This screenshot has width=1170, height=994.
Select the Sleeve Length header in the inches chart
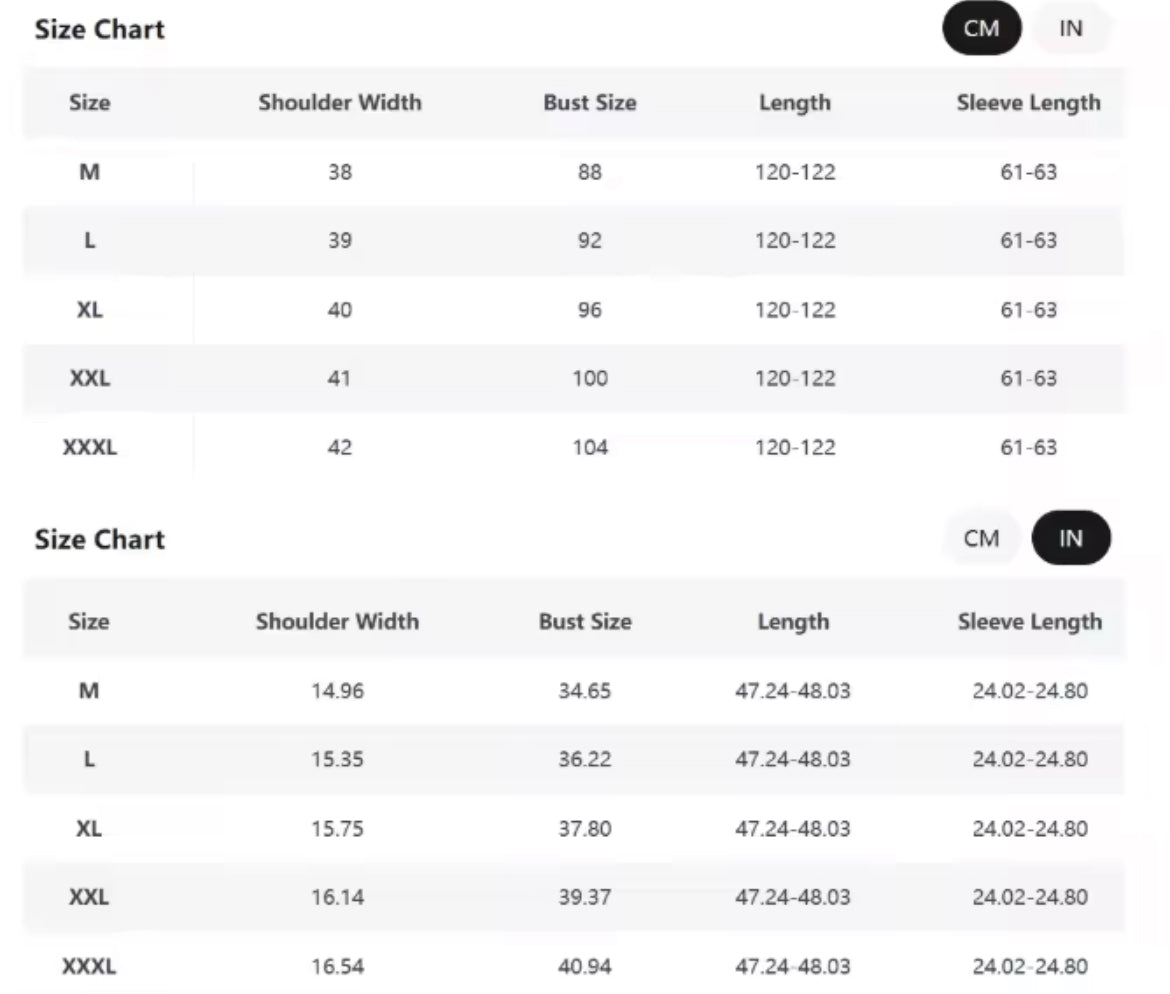pos(1029,621)
